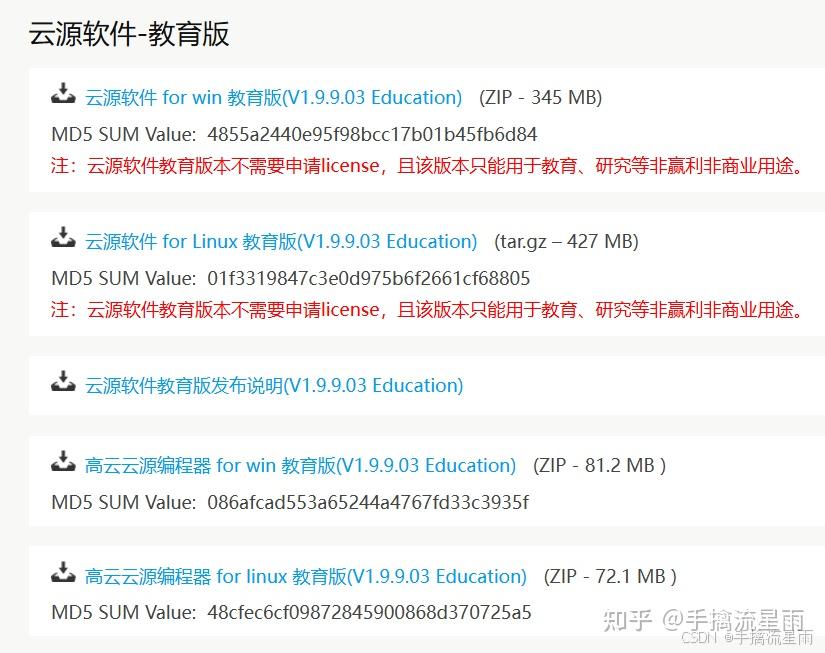The image size is (825, 653).
Task: Click the ZIP - 345 MB size label
Action: coord(540,98)
